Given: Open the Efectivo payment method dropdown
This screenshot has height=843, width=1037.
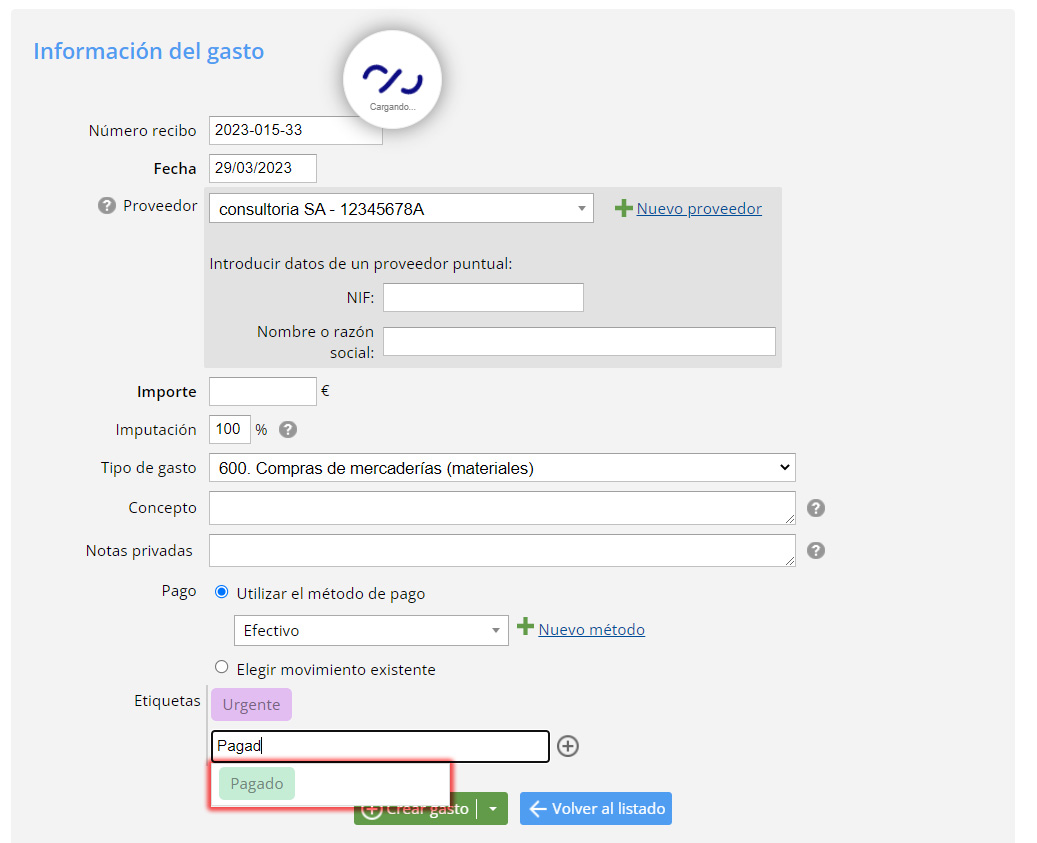Looking at the screenshot, I should [x=371, y=631].
